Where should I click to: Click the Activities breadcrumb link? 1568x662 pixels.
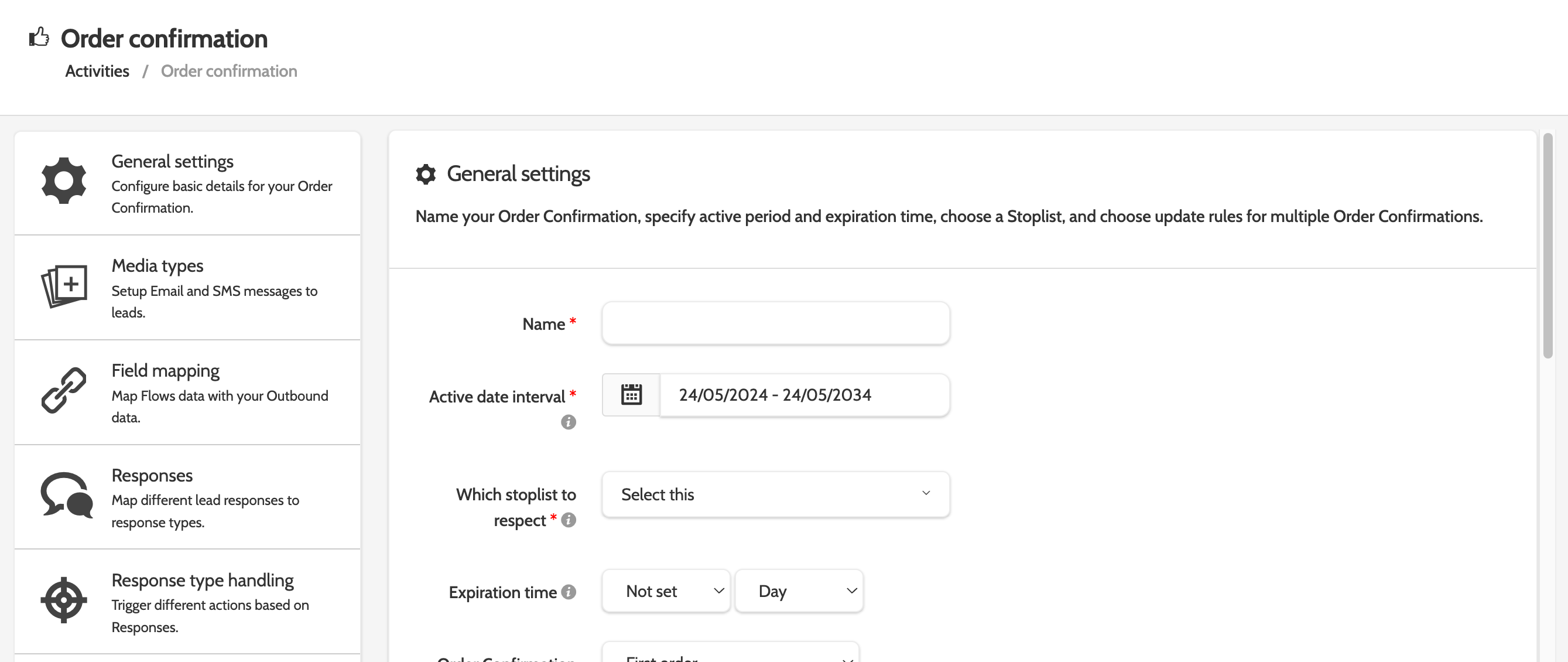pyautogui.click(x=97, y=71)
